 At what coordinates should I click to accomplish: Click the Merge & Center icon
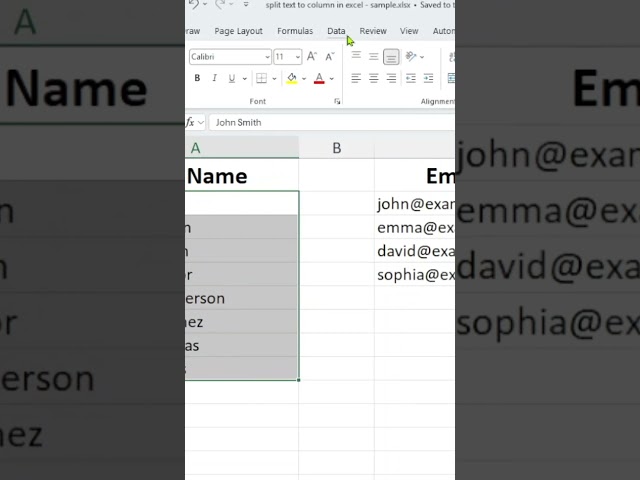click(451, 78)
